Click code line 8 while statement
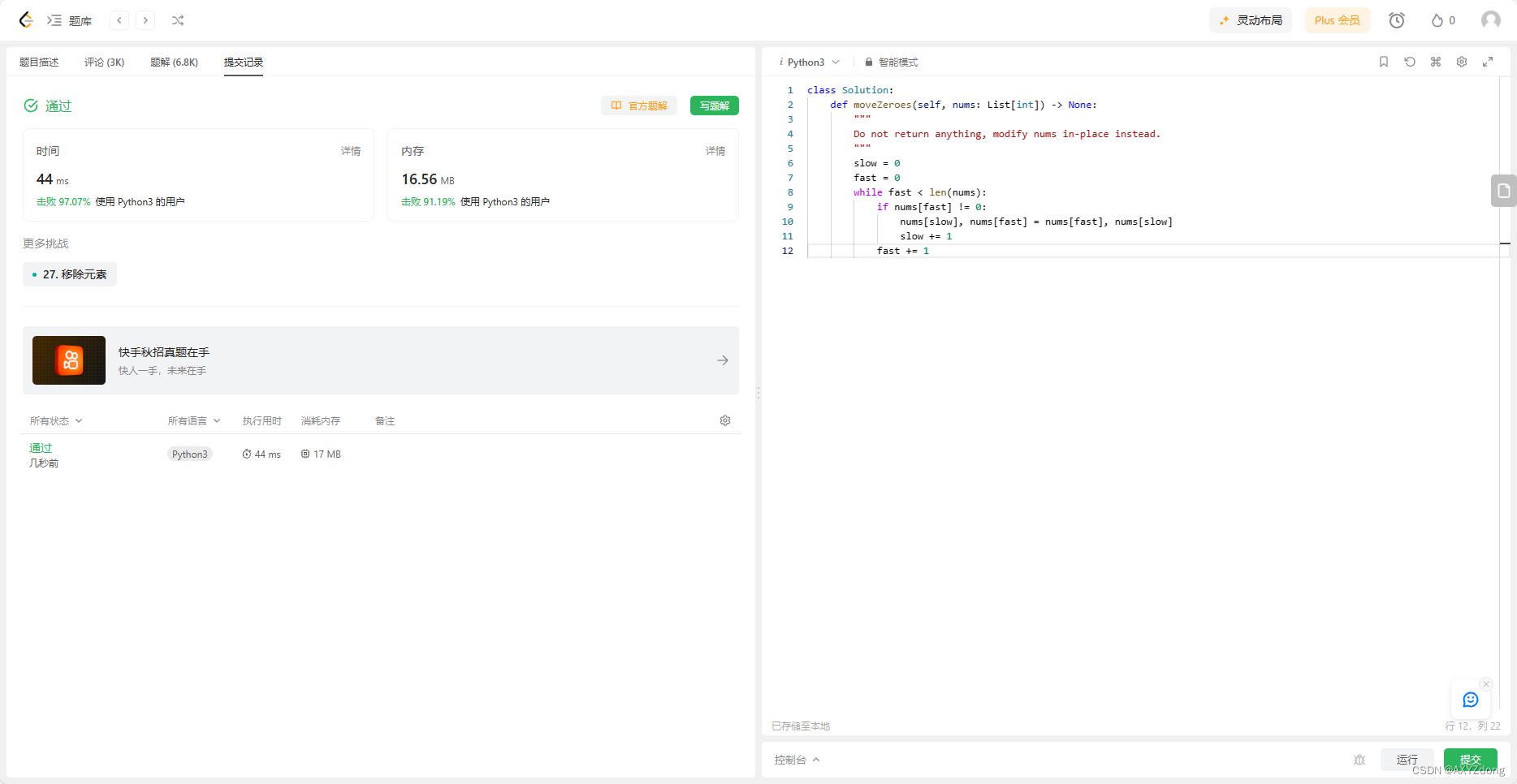This screenshot has width=1517, height=784. (x=919, y=192)
